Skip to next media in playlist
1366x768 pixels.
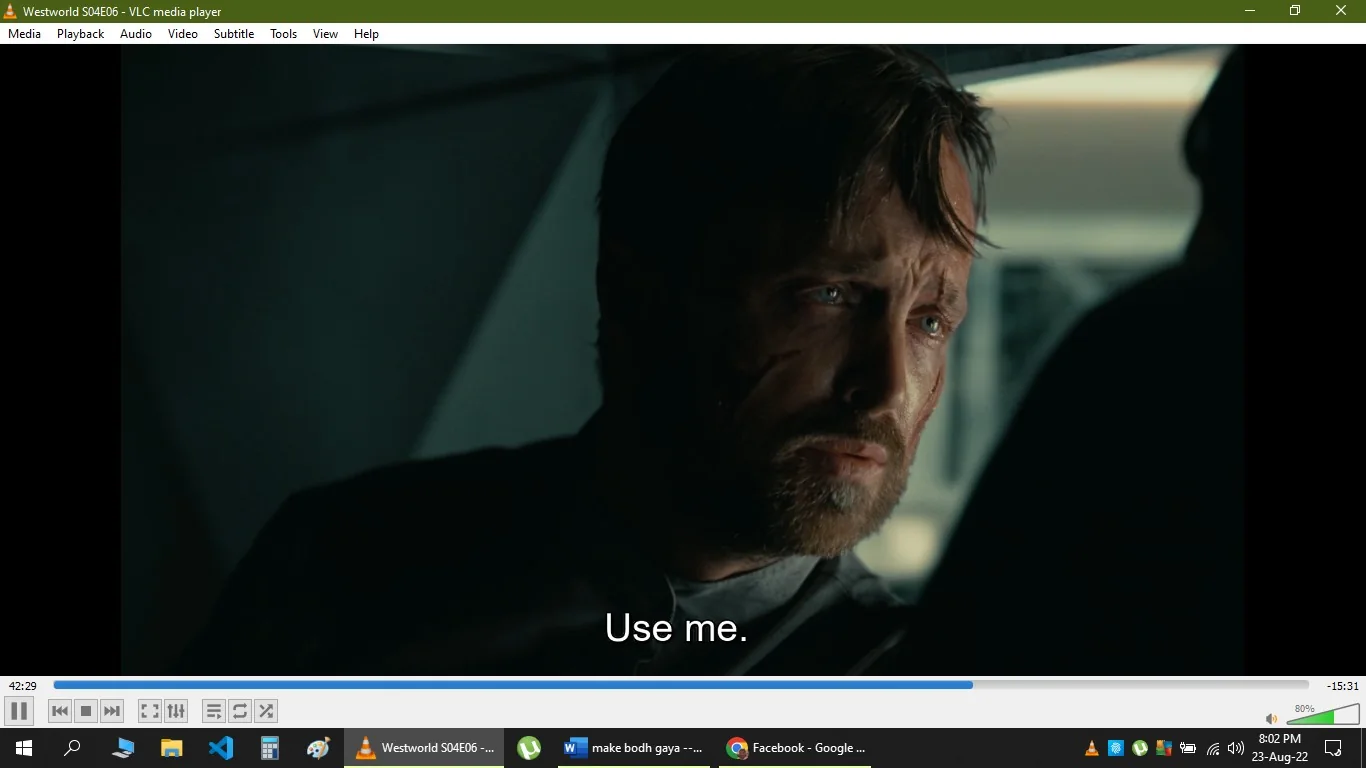[112, 711]
